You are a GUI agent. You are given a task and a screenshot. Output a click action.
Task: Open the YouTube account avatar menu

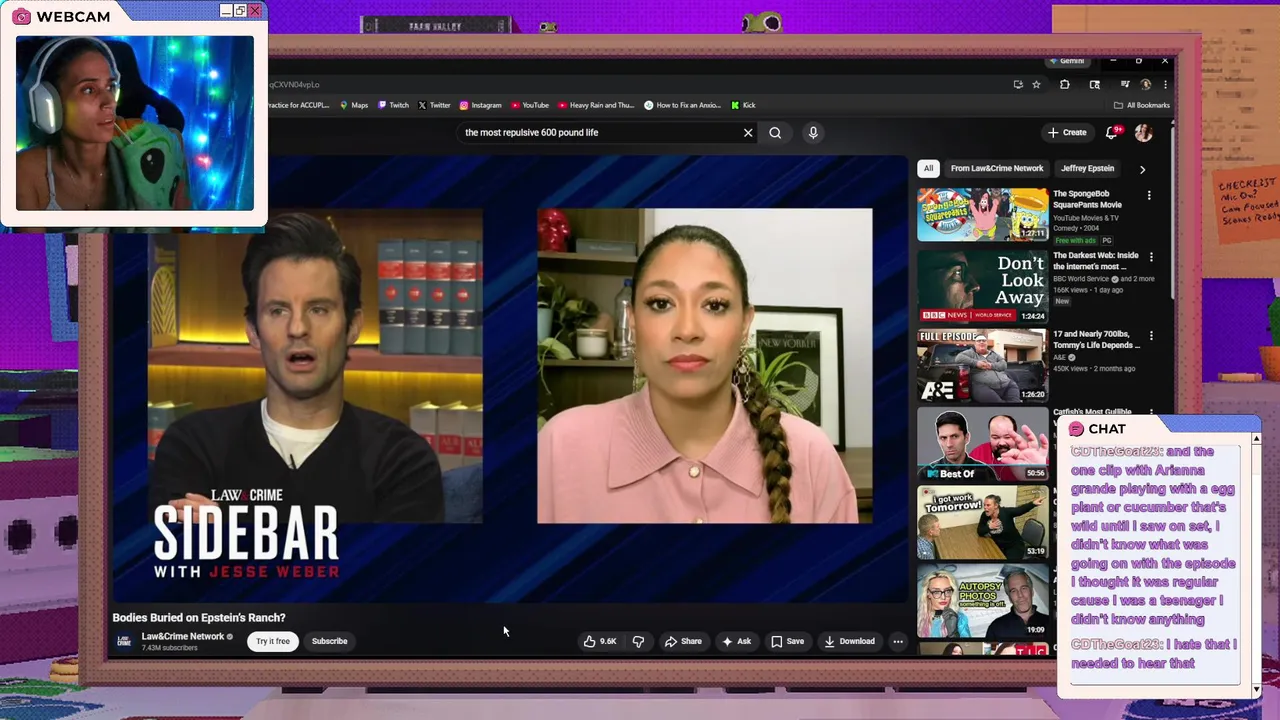[1143, 132]
